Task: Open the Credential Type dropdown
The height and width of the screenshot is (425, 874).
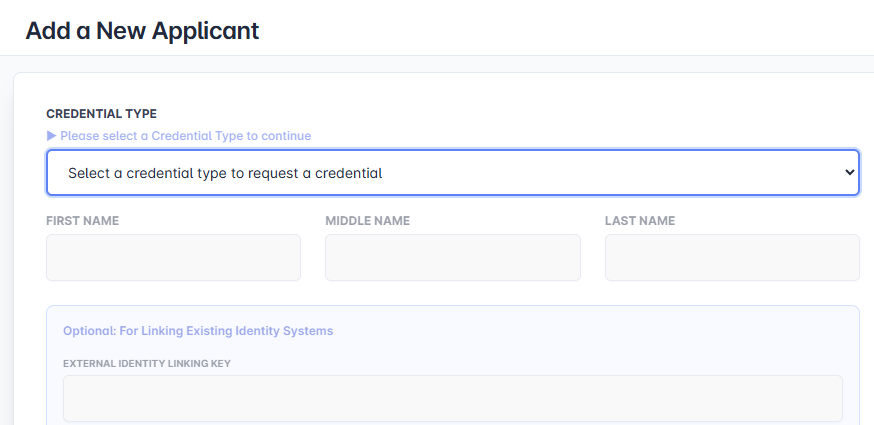Action: point(452,173)
